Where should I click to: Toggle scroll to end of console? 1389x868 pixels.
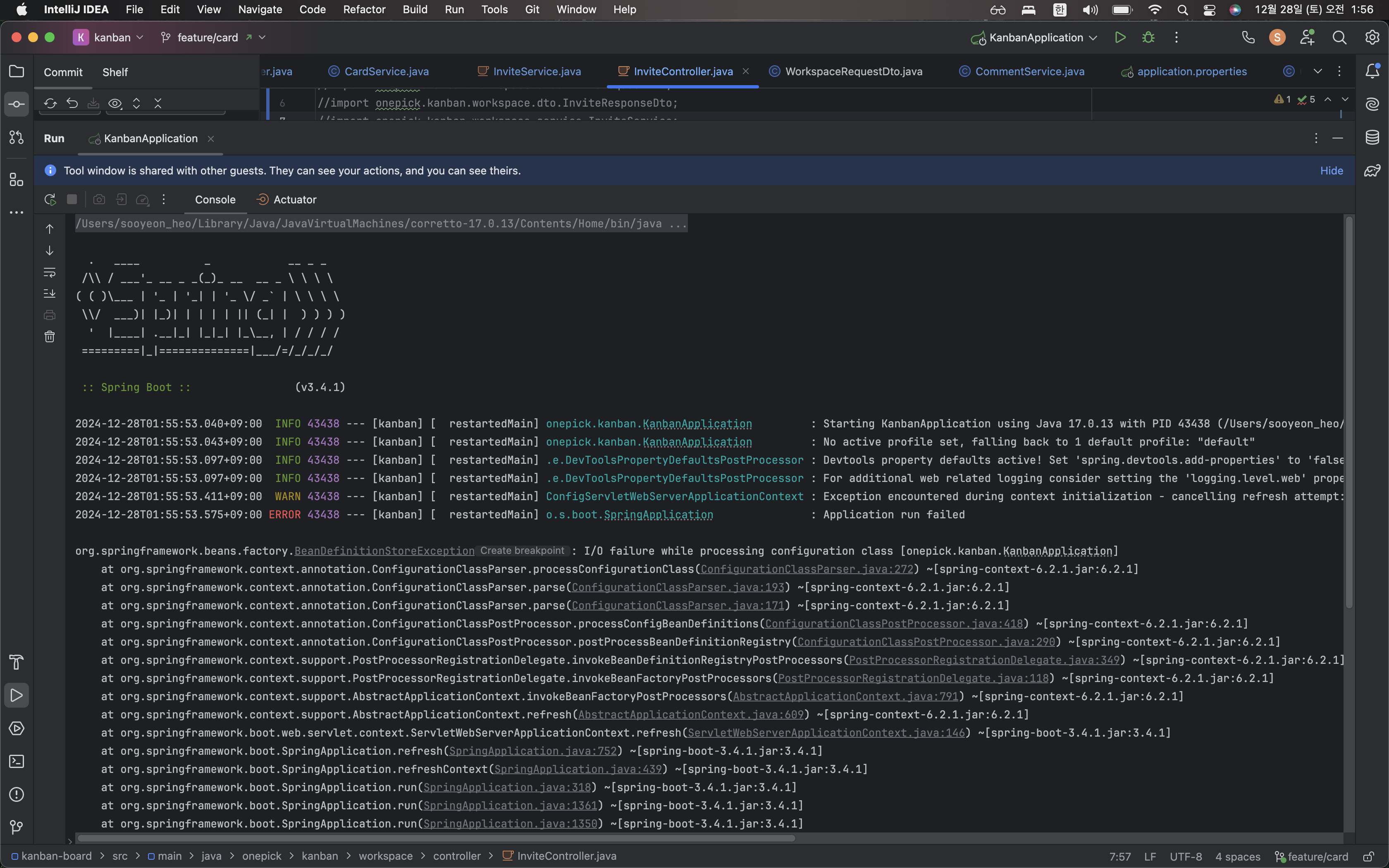click(x=50, y=293)
